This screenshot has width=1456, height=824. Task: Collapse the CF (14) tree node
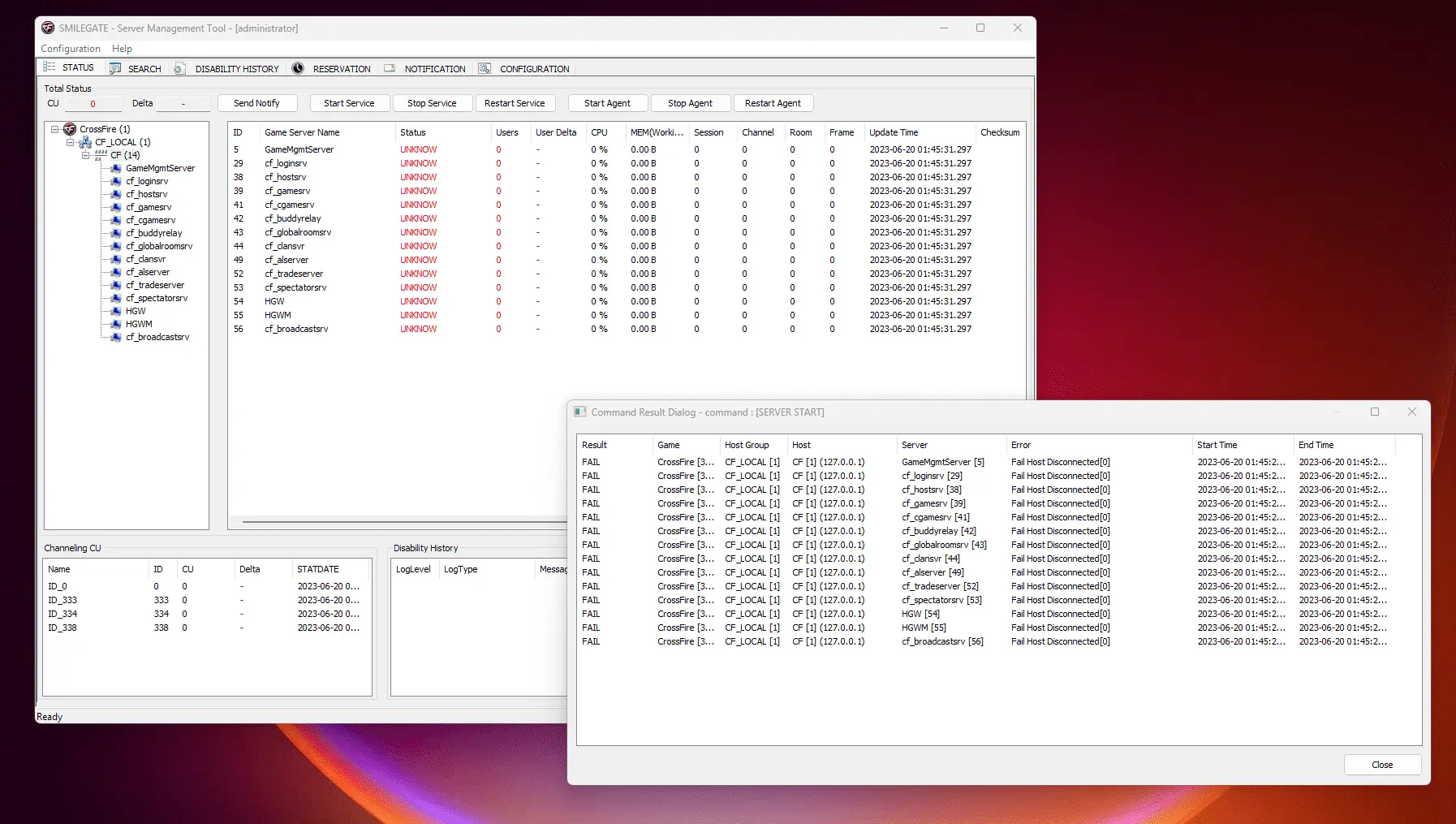(85, 155)
